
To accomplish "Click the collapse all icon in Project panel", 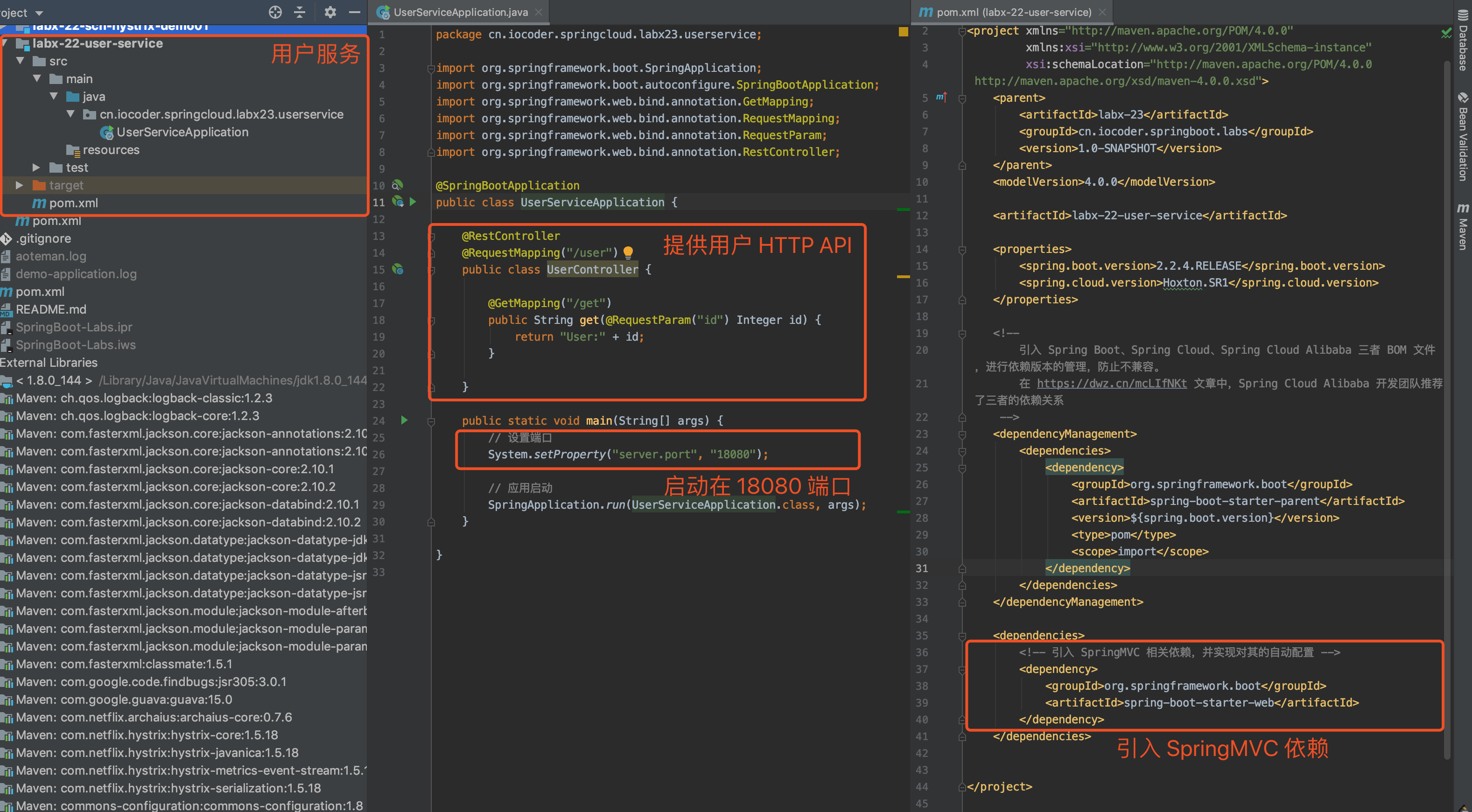I will tap(300, 12).
